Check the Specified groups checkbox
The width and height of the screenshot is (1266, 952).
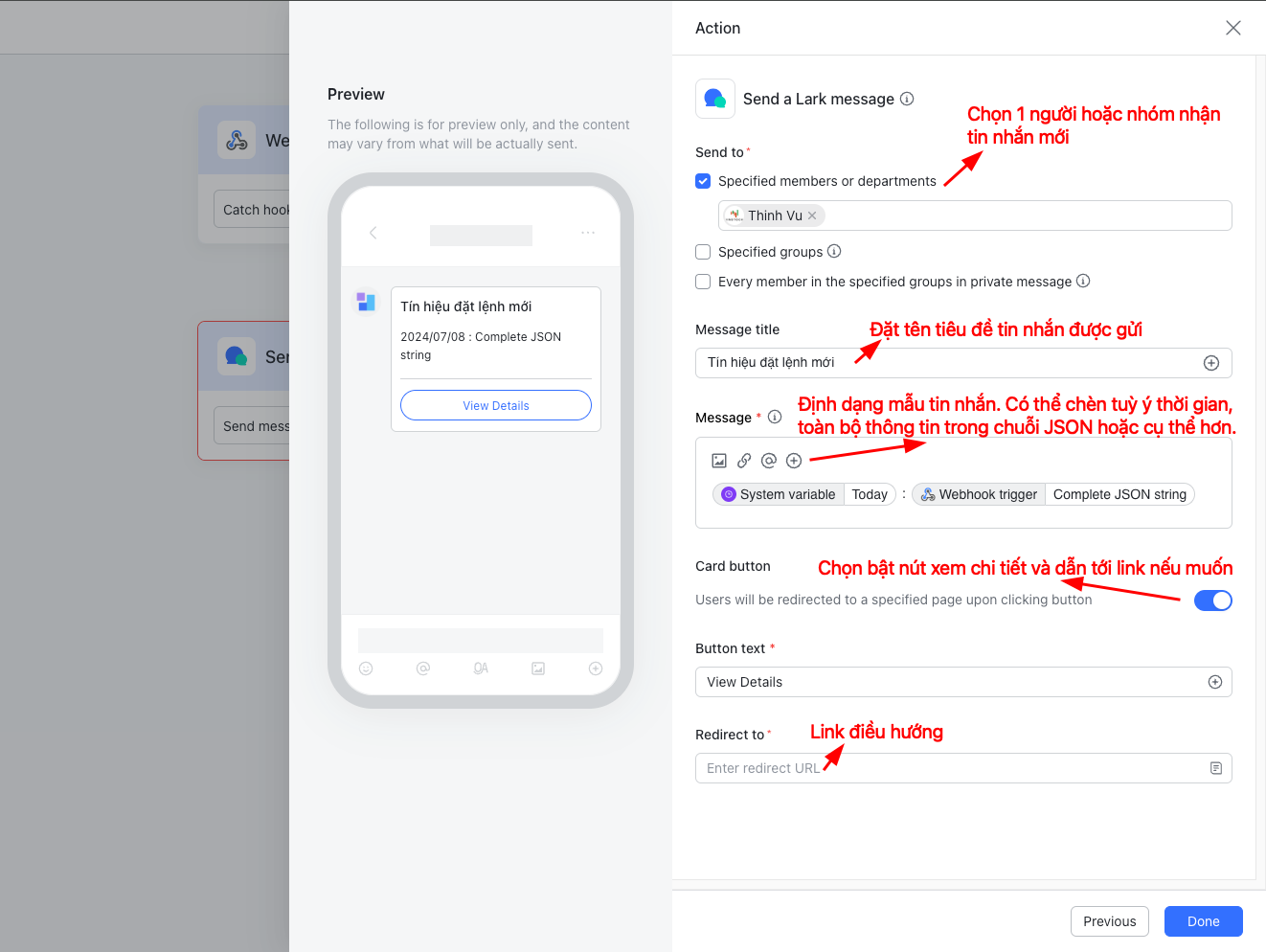[x=703, y=251]
